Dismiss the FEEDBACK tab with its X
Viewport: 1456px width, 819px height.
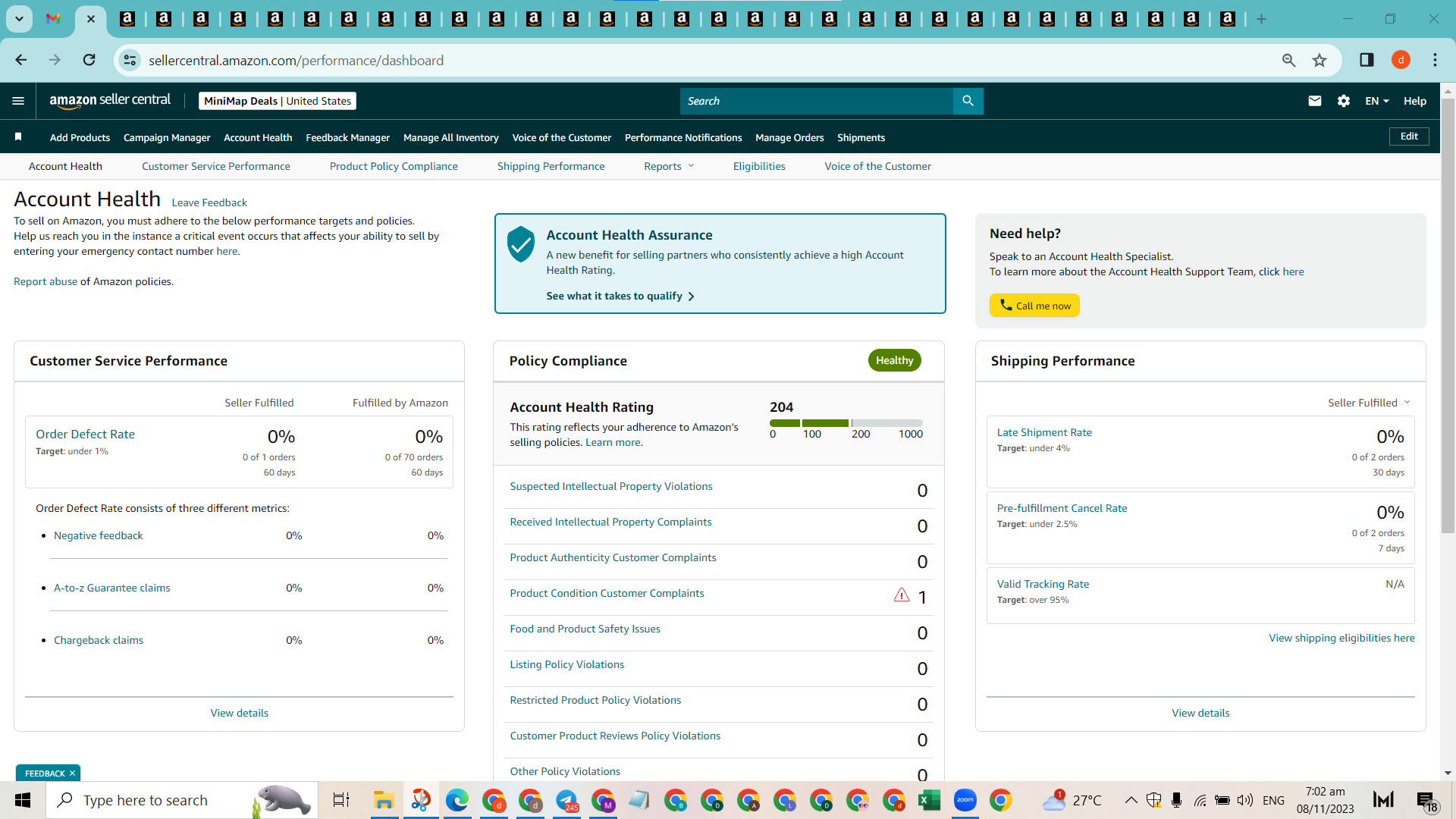(72, 773)
